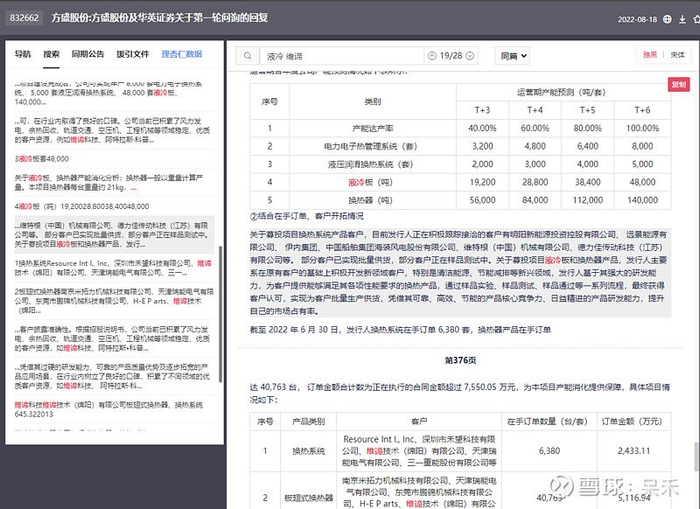
Task: Open the globe web link icon
Action: pos(667,19)
